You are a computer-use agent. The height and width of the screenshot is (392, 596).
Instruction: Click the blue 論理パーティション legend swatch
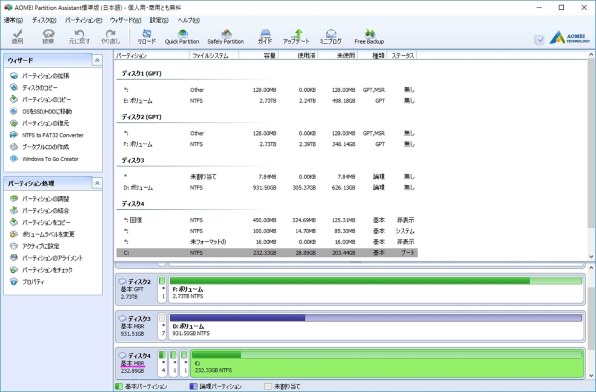(193, 386)
